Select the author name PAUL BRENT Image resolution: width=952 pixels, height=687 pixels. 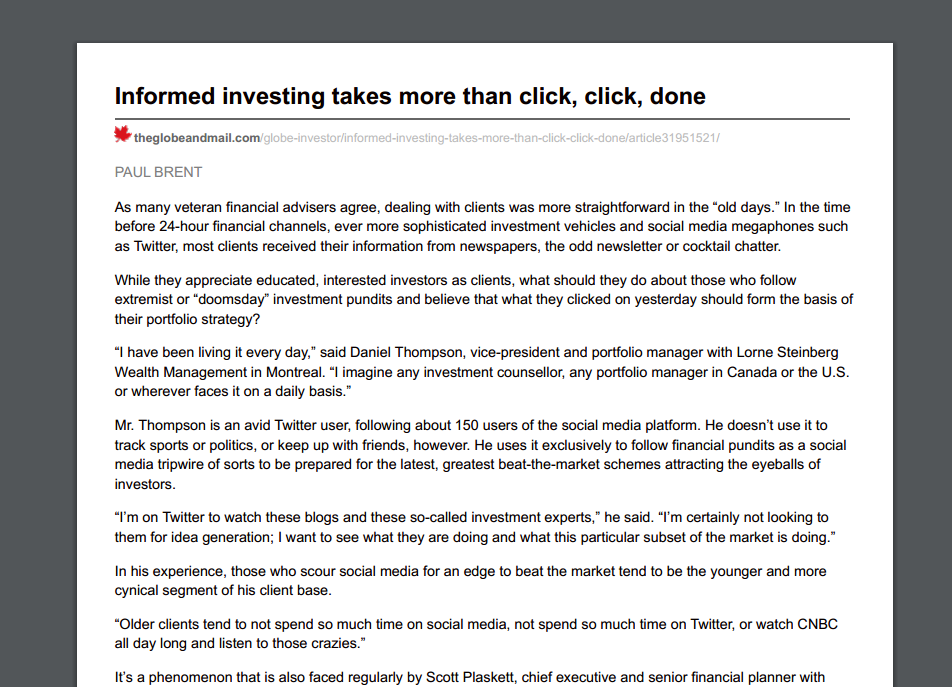[158, 172]
